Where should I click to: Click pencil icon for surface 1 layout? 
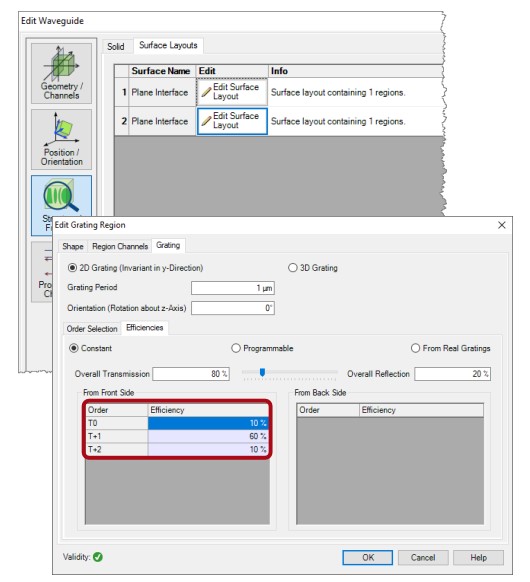click(206, 92)
